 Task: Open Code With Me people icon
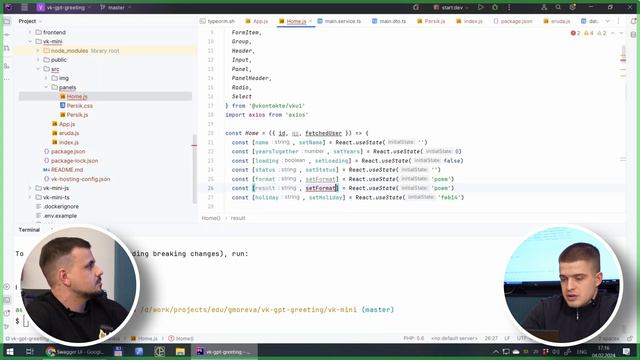(544, 7)
